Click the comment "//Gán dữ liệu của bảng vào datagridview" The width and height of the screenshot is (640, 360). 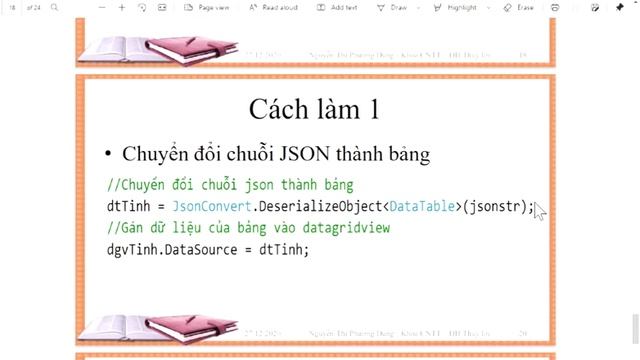click(x=249, y=228)
